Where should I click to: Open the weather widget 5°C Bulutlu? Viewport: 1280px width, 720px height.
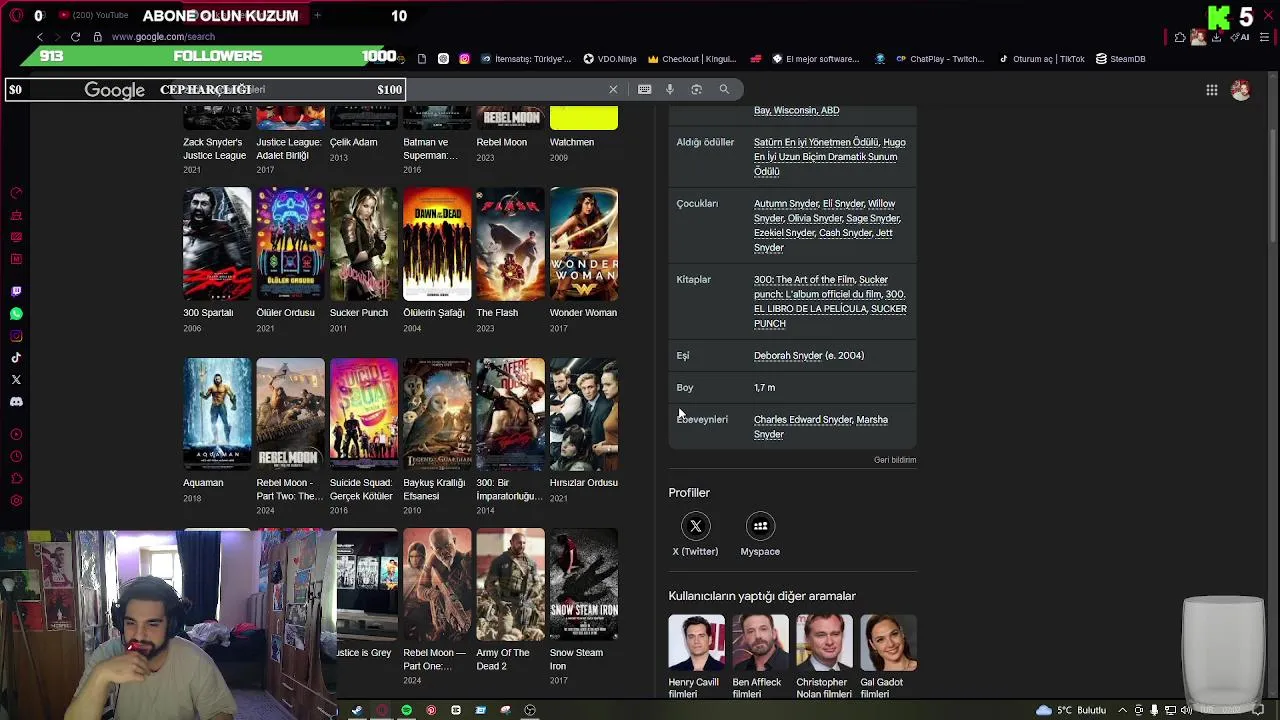coord(1071,710)
